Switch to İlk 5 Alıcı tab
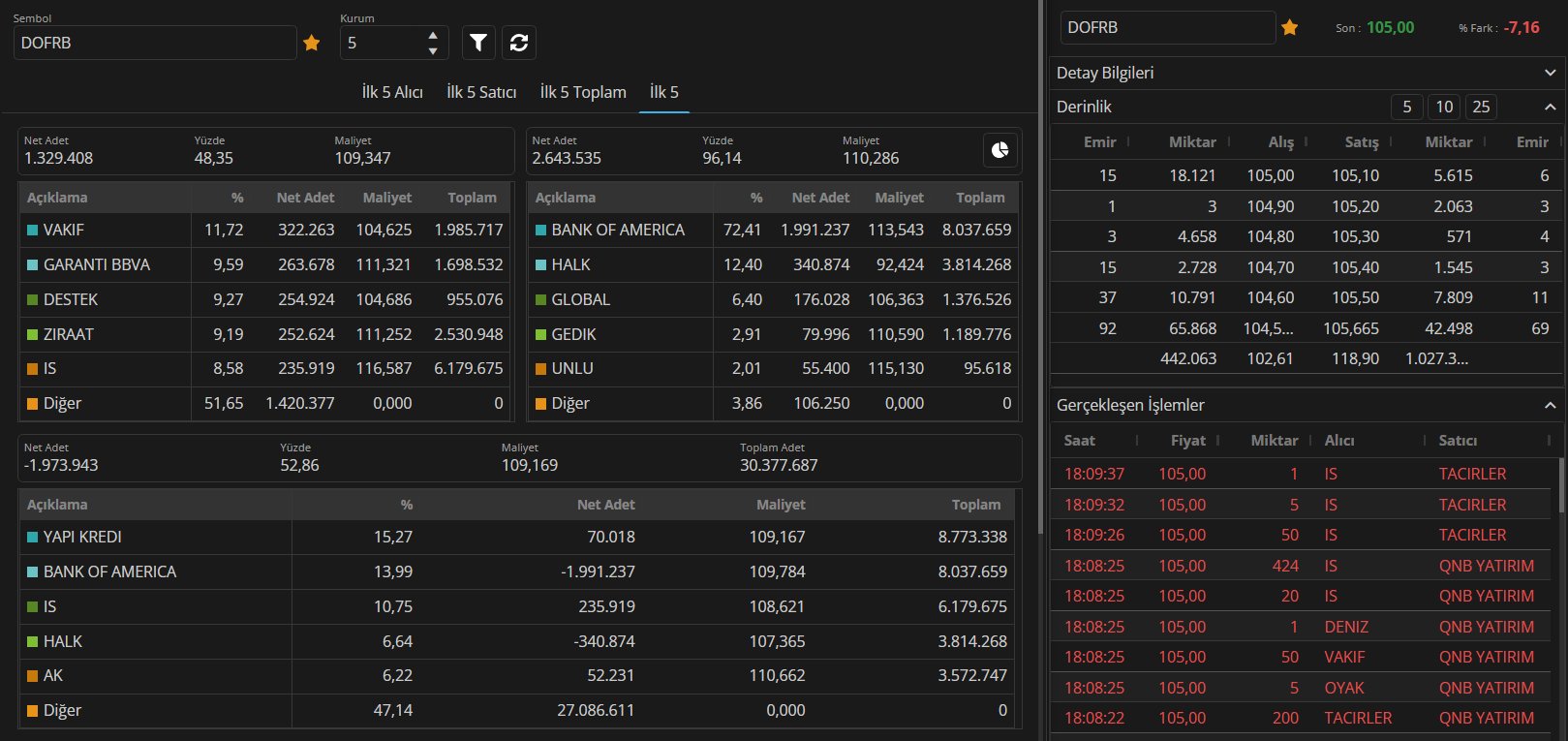 (392, 92)
